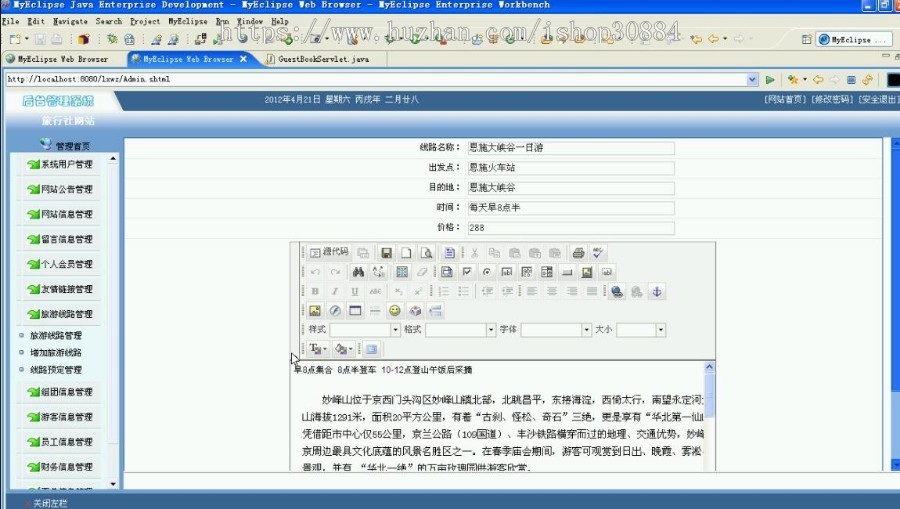Switch to GuestBookServlet.java tab
Viewport: 900px width, 509px height.
pyautogui.click(x=323, y=59)
